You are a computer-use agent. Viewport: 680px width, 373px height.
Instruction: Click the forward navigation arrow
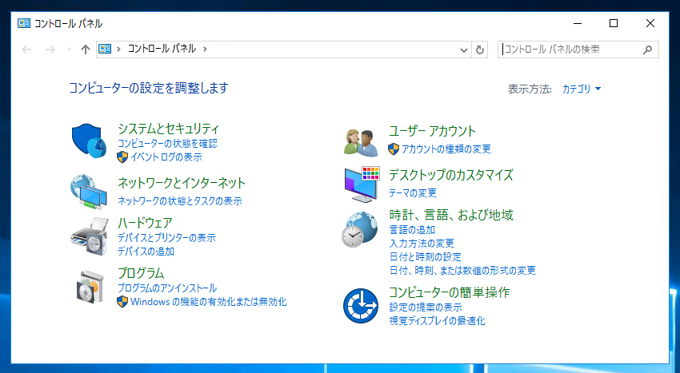(50, 49)
